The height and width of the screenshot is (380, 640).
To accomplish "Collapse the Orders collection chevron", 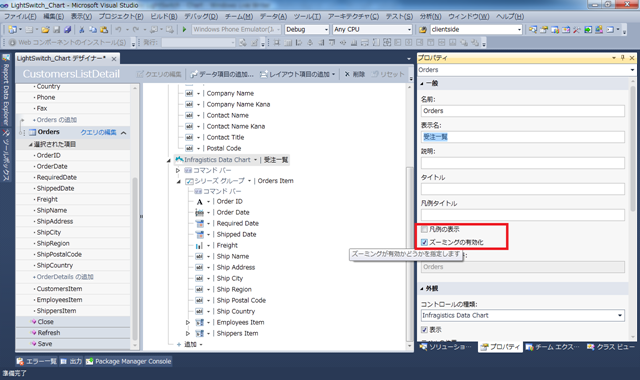I will tap(123, 133).
